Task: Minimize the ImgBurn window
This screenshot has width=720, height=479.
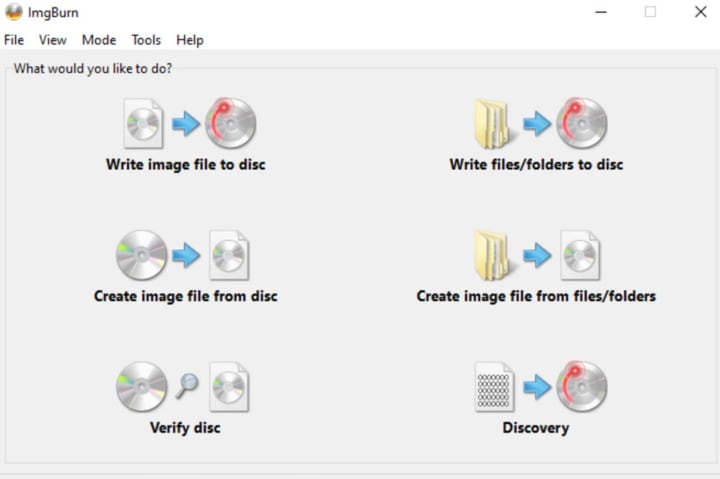Action: coord(601,12)
